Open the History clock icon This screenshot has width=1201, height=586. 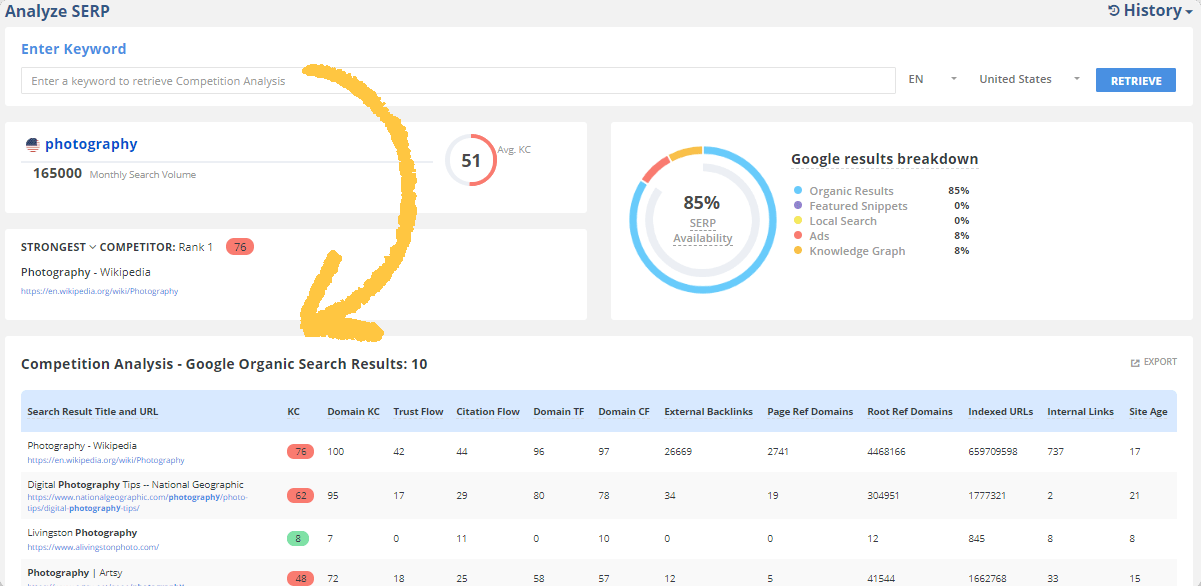1114,11
